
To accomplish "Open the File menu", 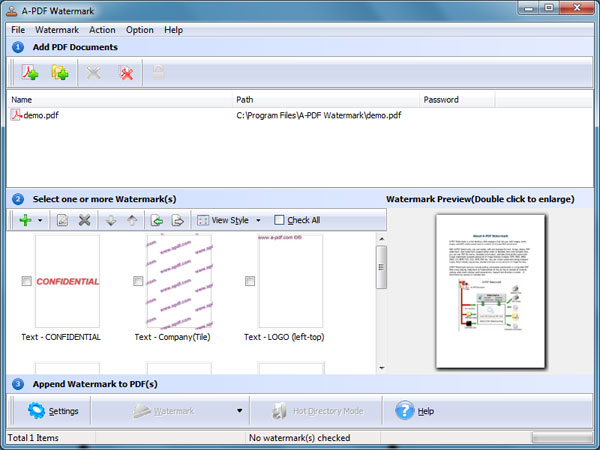I will 18,30.
